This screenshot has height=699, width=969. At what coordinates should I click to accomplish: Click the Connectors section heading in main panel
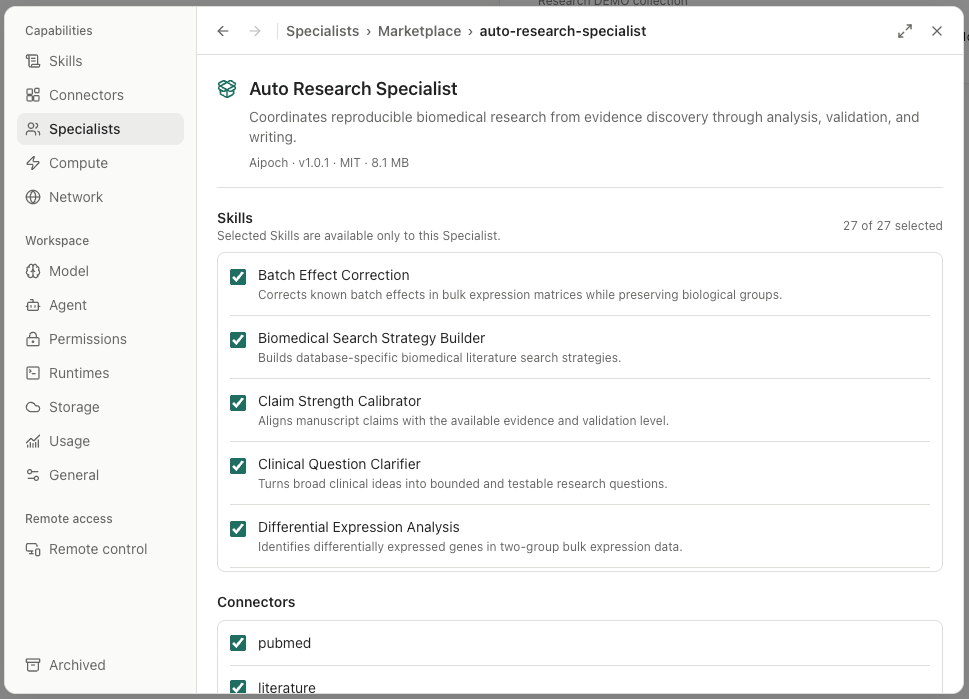pyautogui.click(x=256, y=602)
